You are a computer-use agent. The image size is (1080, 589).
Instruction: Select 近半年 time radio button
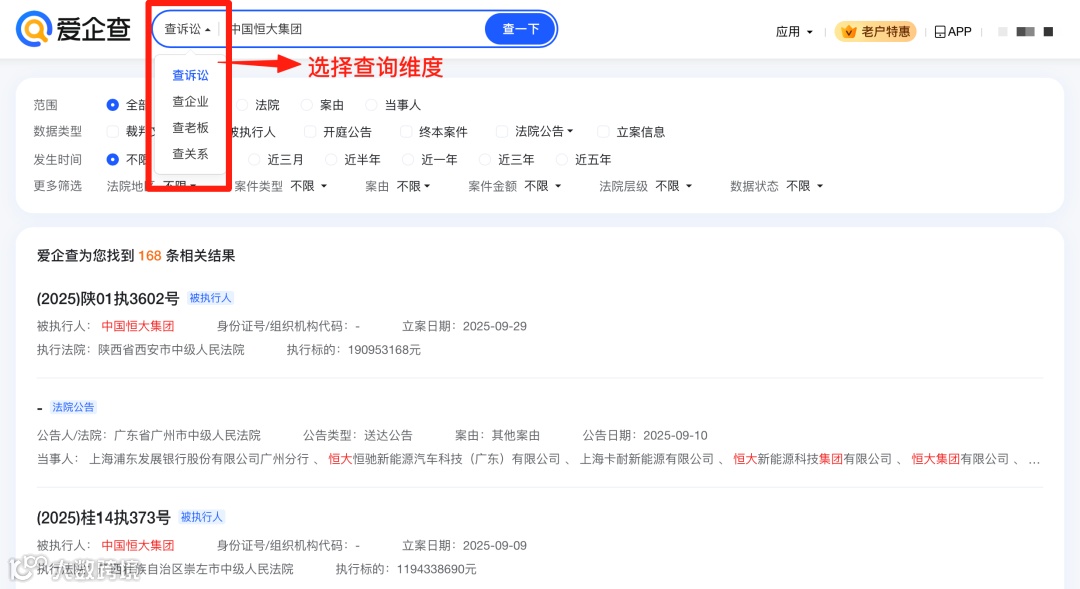(x=331, y=159)
